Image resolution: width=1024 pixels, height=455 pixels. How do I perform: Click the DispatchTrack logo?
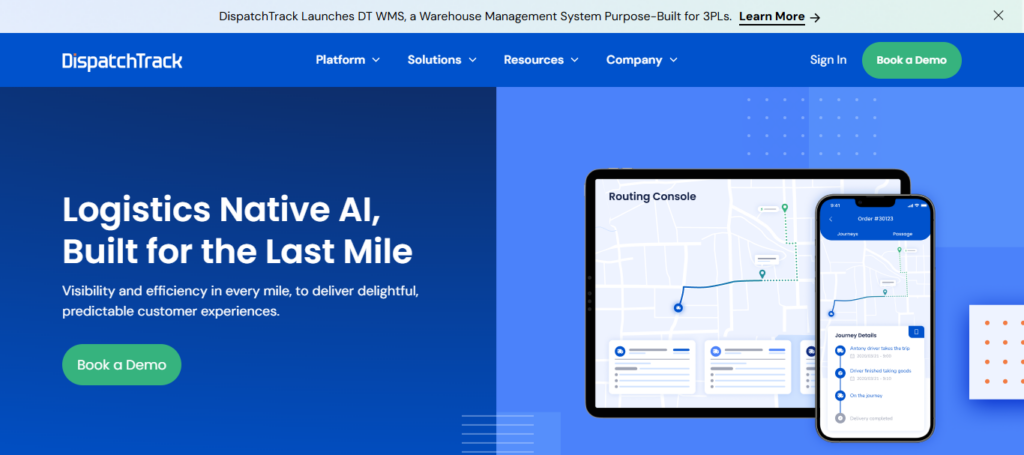tap(122, 61)
